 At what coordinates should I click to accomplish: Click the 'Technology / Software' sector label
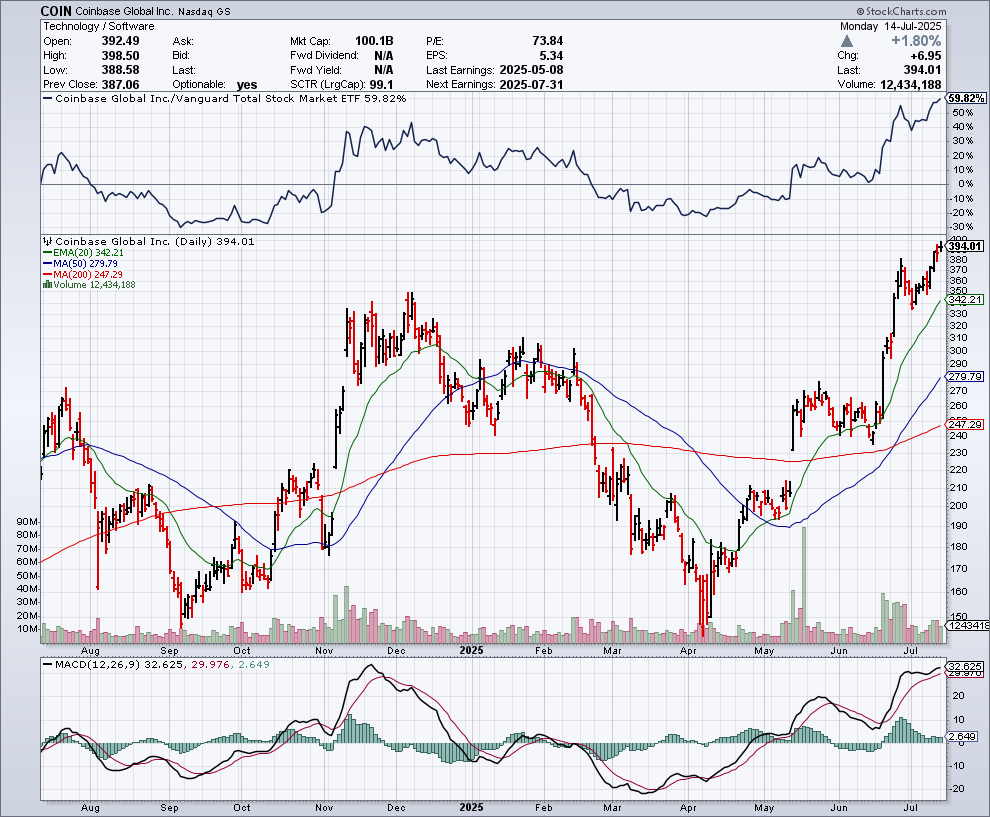coord(98,26)
